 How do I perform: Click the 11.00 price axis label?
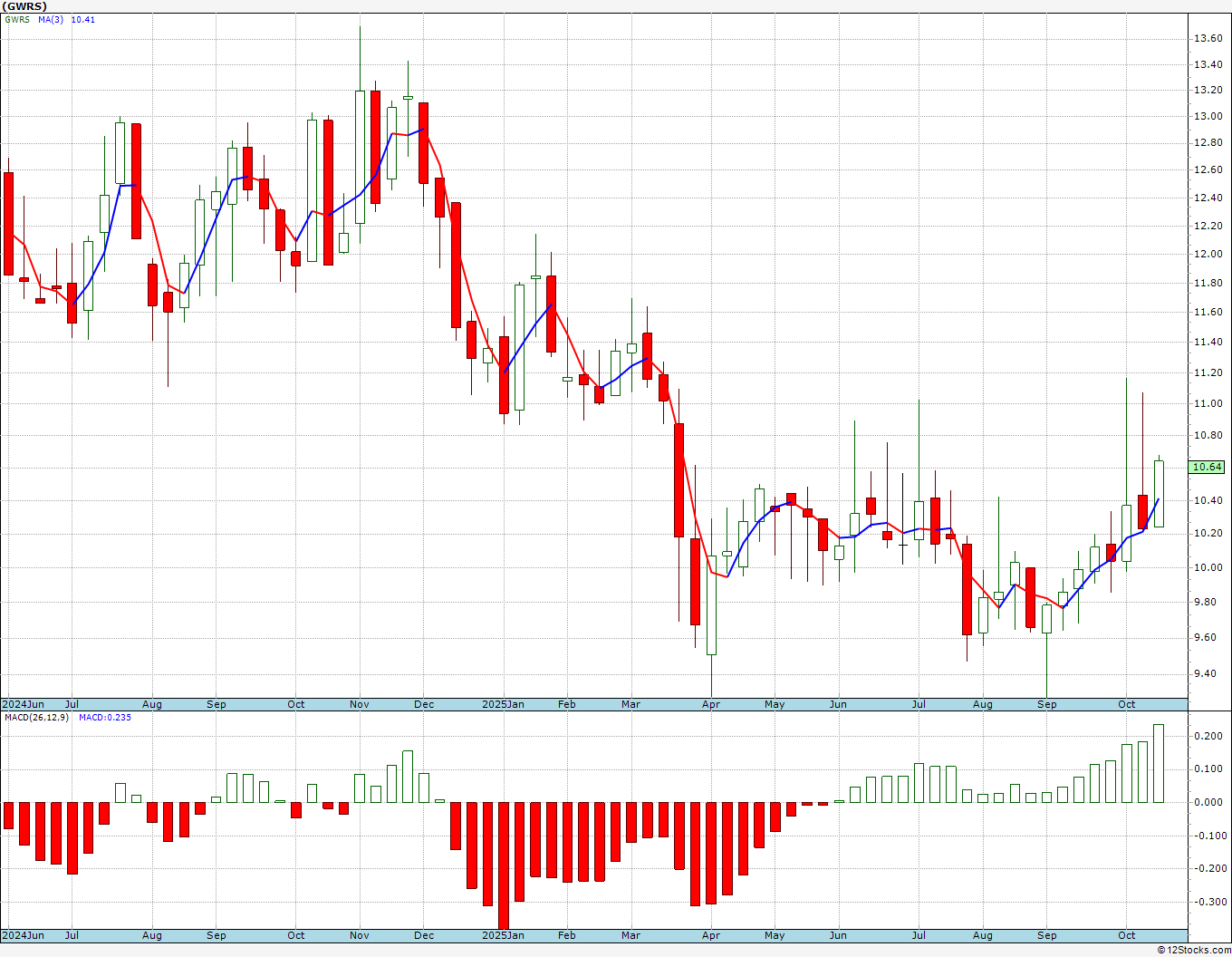click(x=1208, y=403)
